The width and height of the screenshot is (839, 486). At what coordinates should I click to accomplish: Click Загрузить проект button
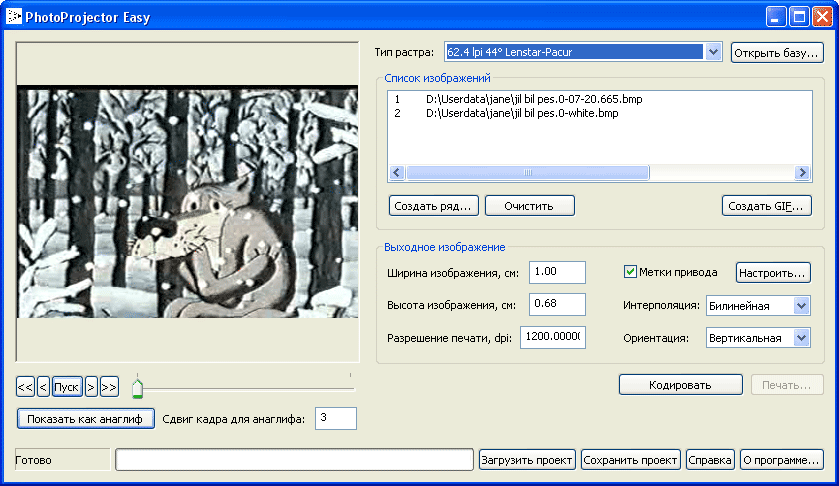tap(527, 460)
